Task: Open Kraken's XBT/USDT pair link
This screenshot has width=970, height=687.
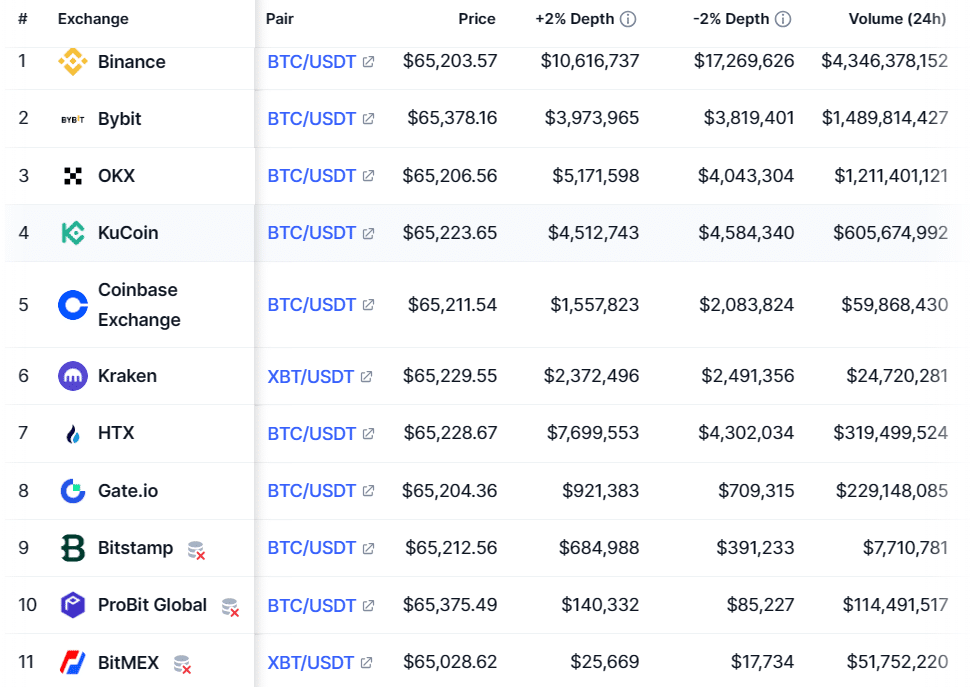Action: (x=310, y=376)
